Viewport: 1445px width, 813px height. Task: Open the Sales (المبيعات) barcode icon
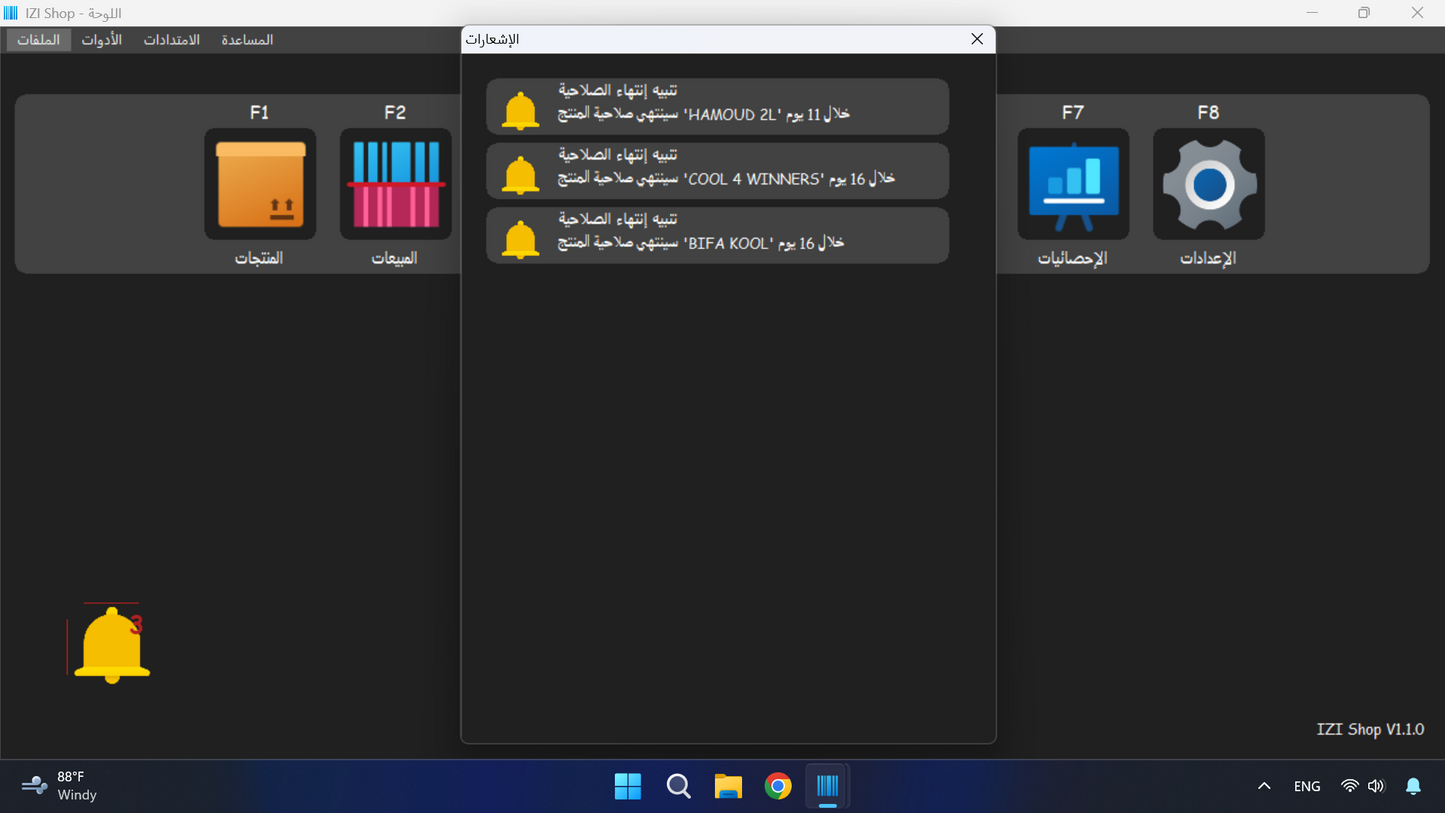[395, 184]
